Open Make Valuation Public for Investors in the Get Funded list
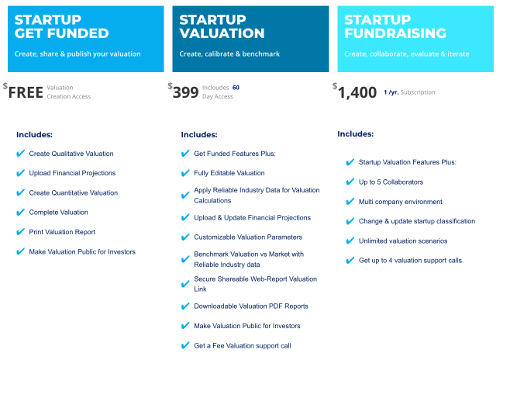This screenshot has height=405, width=510. [x=82, y=252]
